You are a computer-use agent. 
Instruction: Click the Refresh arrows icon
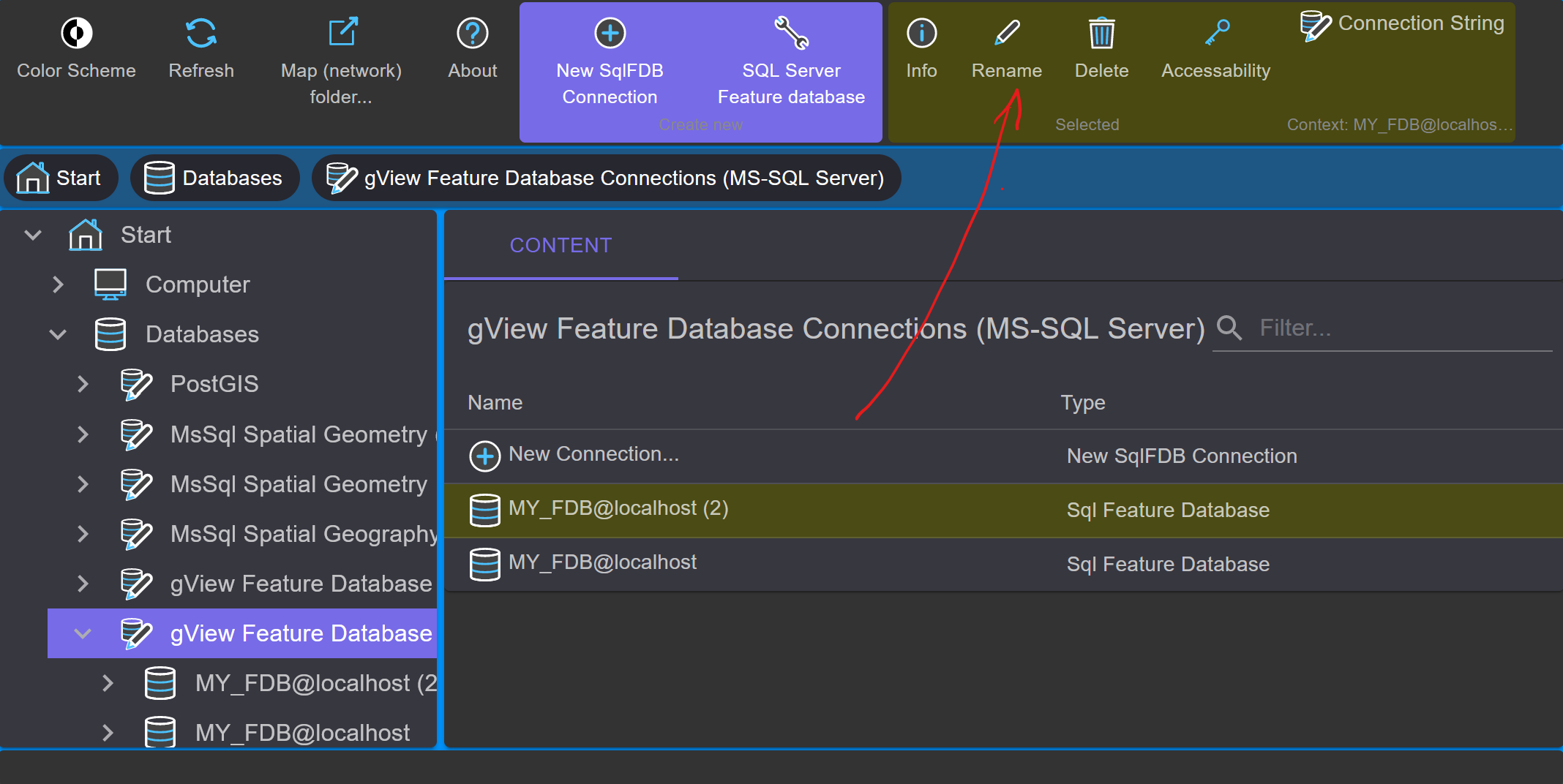pyautogui.click(x=201, y=33)
